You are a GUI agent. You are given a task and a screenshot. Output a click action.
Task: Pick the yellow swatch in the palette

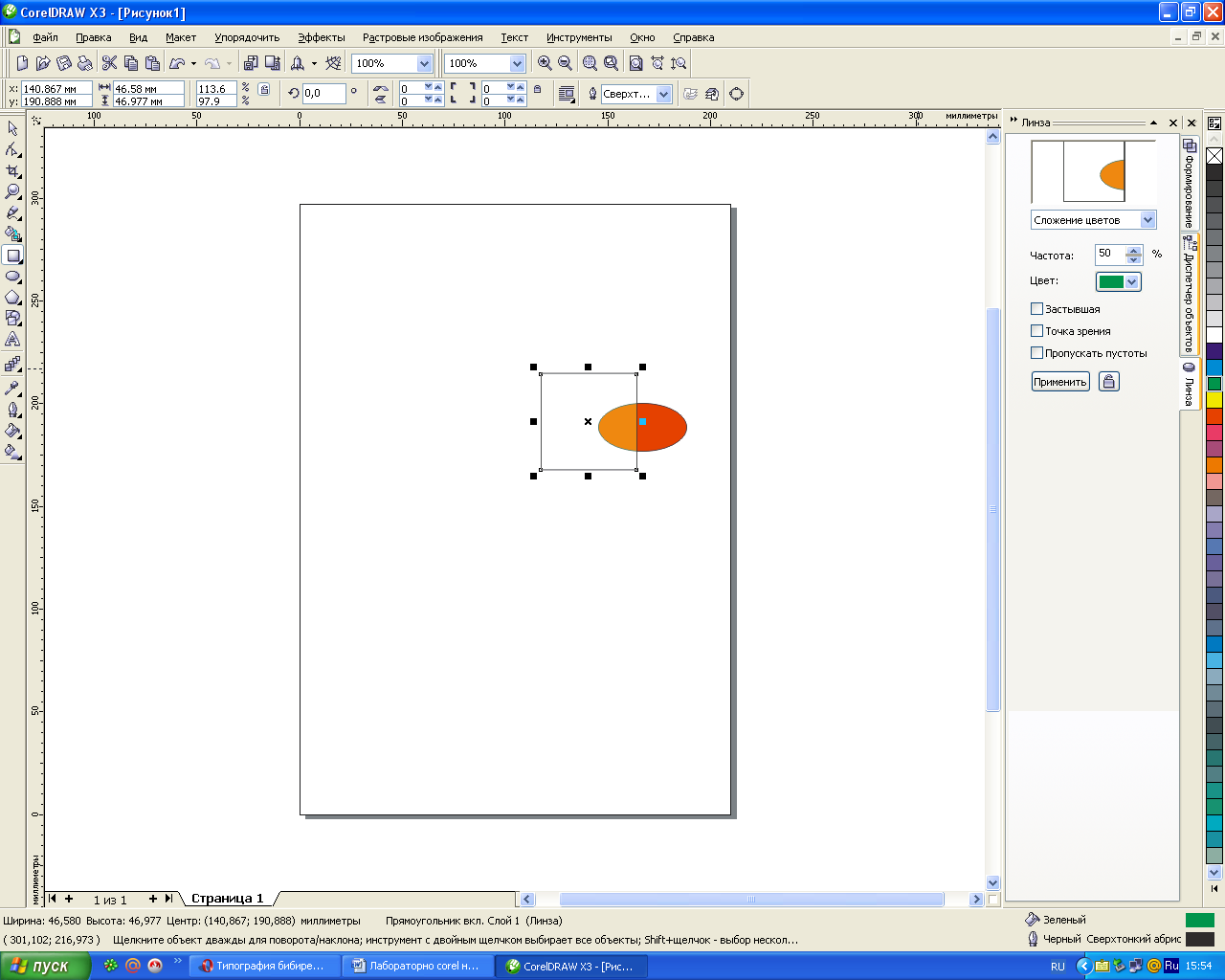(1214, 400)
